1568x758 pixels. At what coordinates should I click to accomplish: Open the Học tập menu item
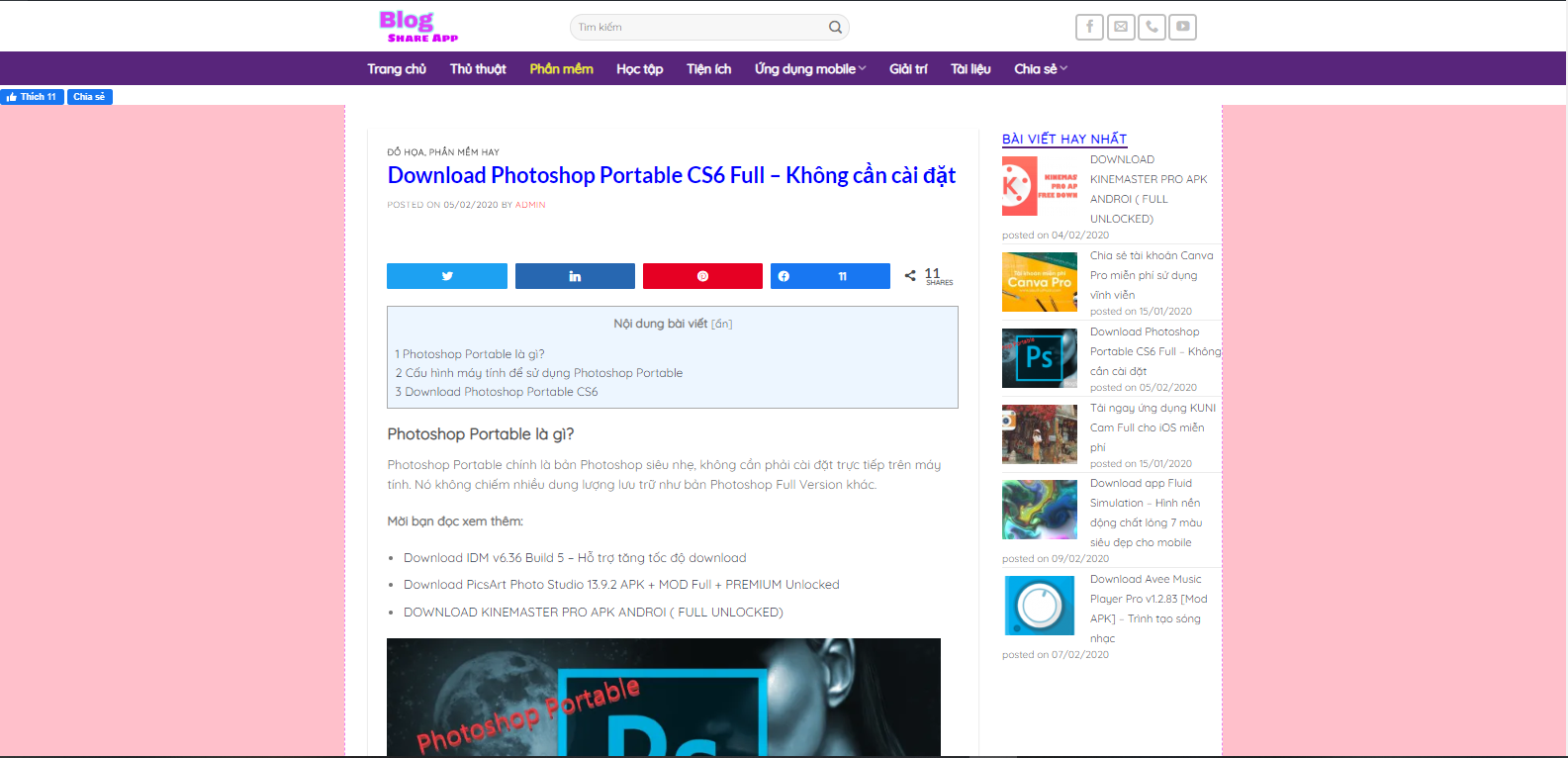(x=640, y=69)
